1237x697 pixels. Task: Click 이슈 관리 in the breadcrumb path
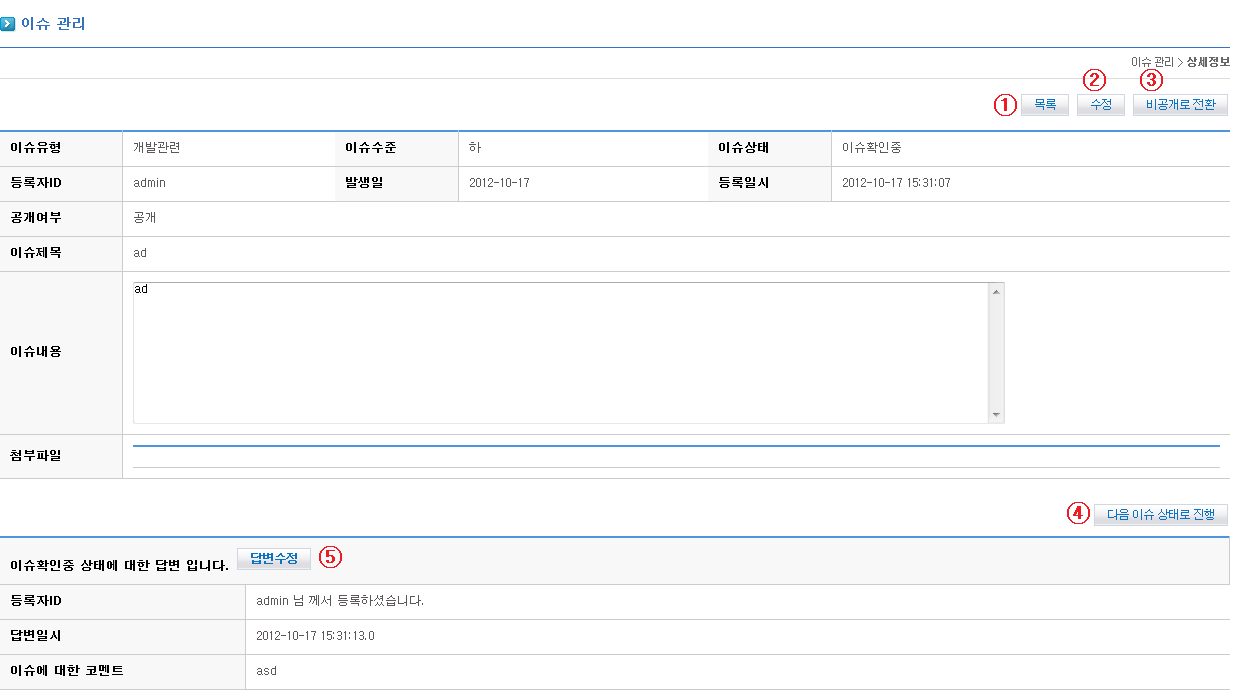coord(1152,62)
